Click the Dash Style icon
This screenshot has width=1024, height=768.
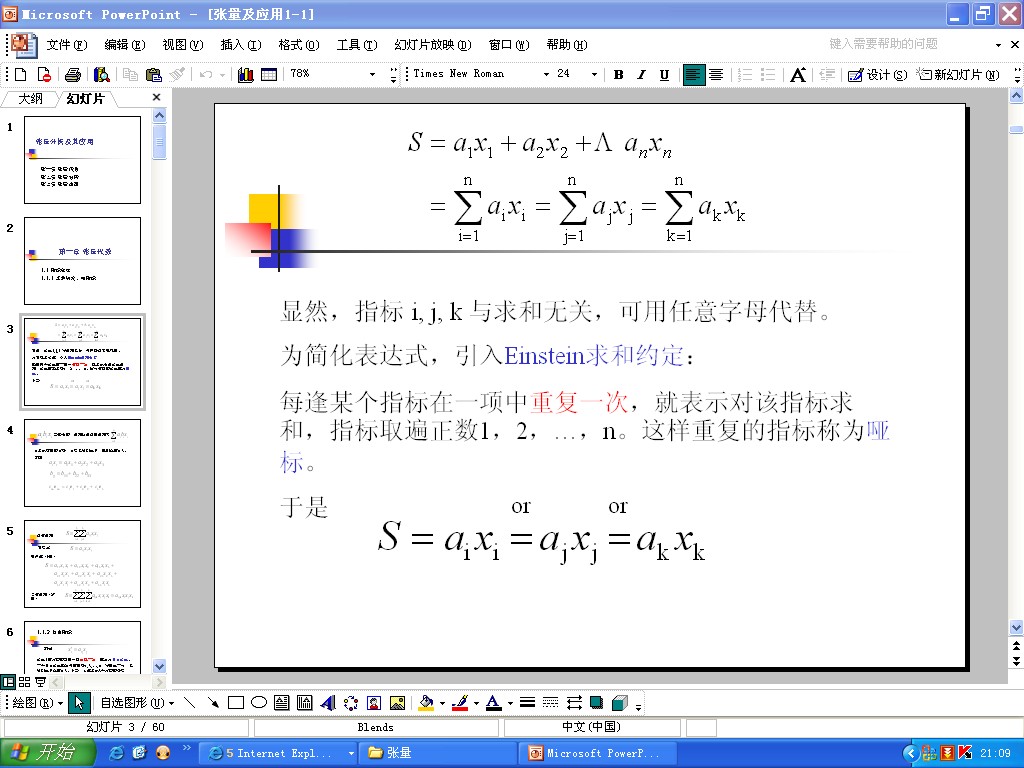click(551, 703)
